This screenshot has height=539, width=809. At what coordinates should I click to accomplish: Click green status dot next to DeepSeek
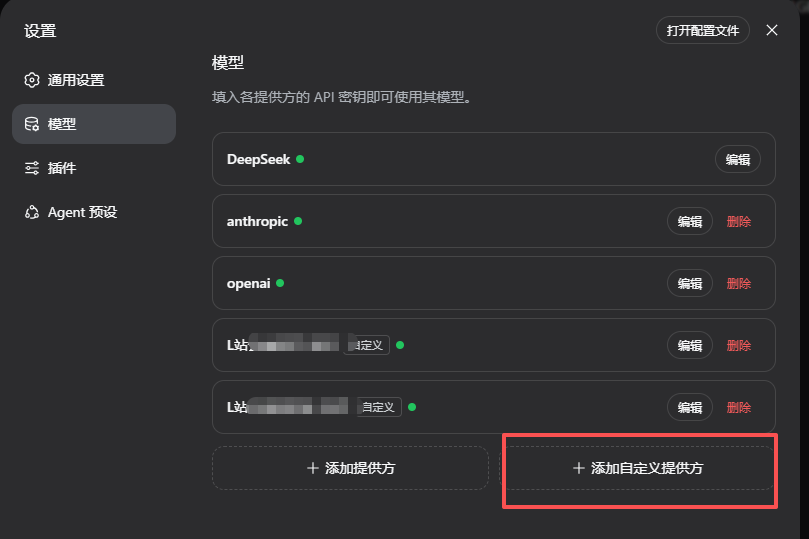pos(300,159)
